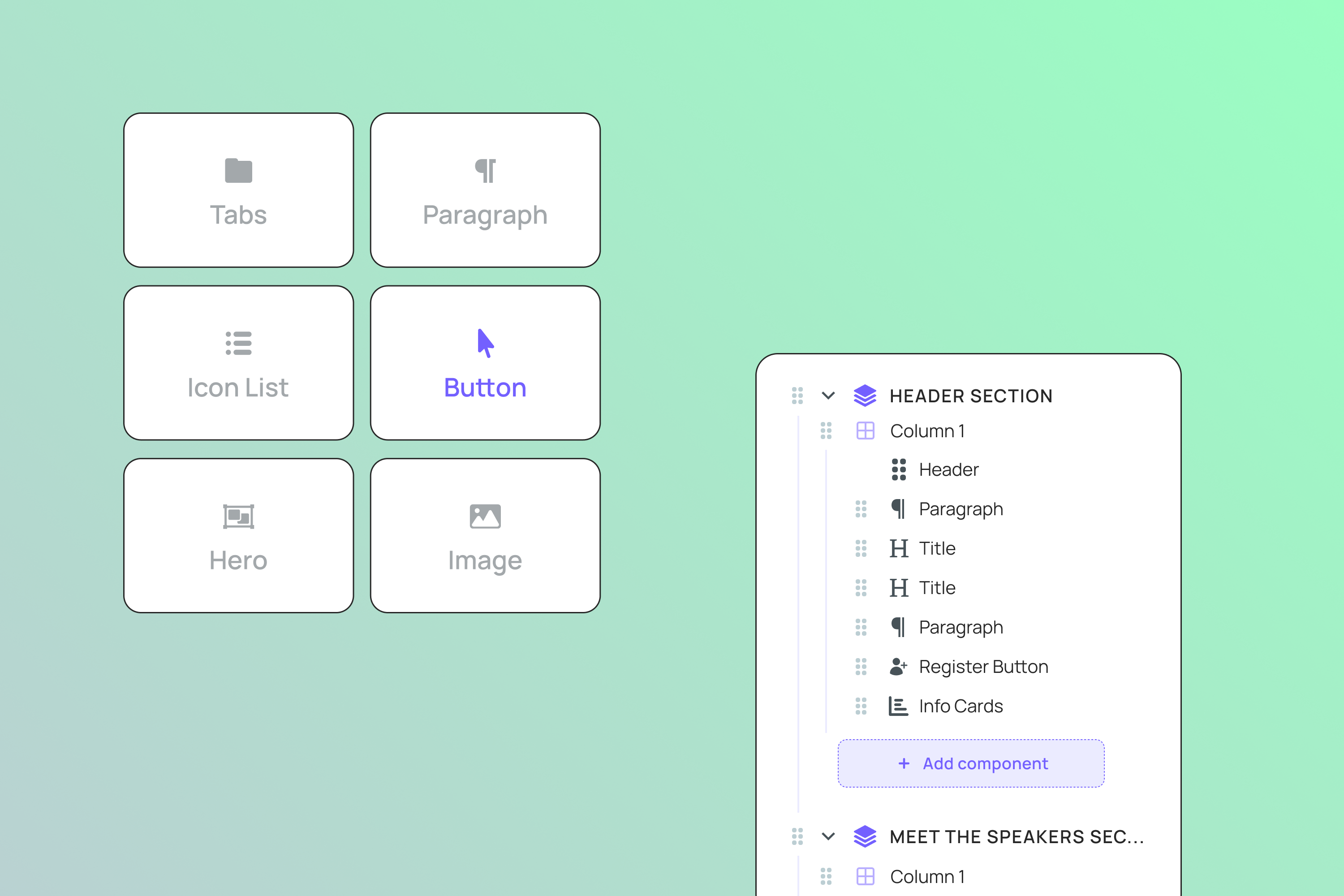
Task: Open the HEADER SECTION label
Action: coord(971,396)
